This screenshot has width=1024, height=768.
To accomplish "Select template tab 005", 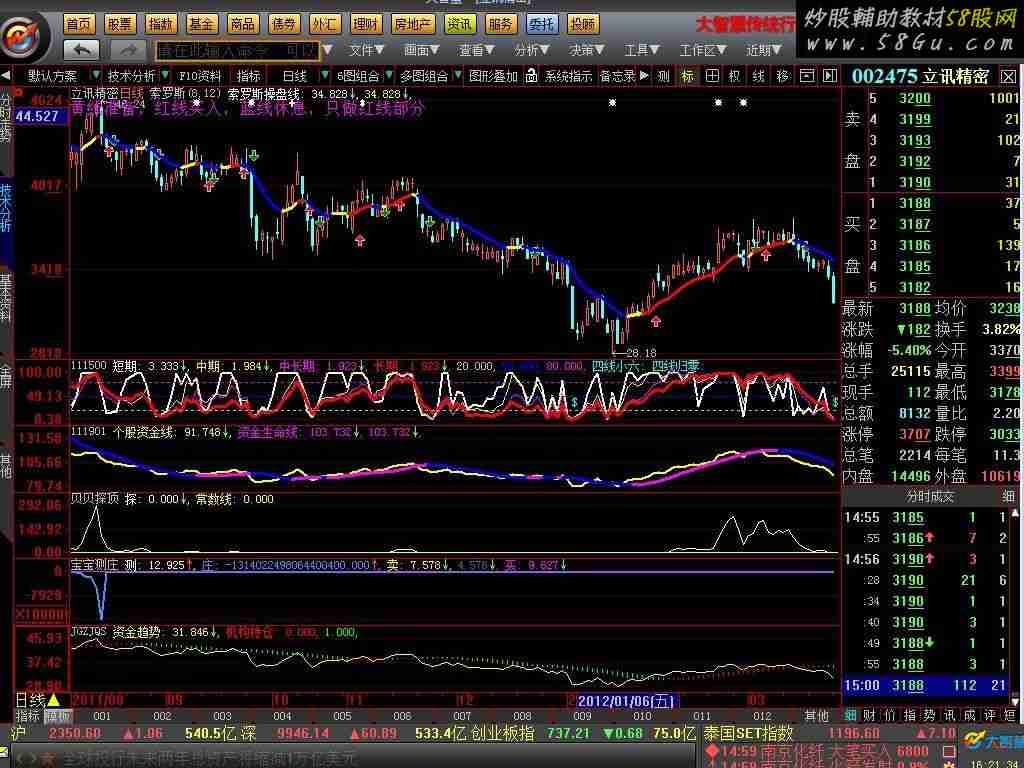I will 342,716.
